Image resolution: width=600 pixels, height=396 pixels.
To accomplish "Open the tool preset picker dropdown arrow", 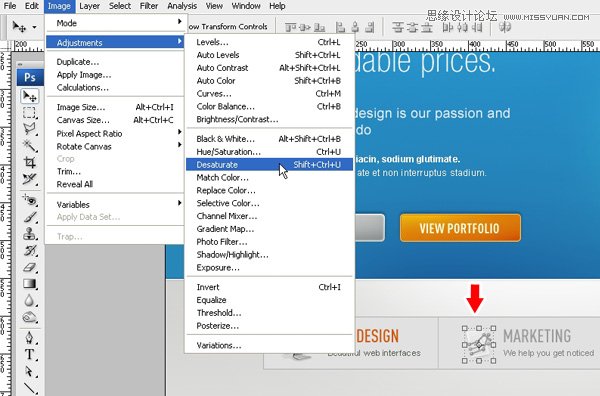I will click(34, 27).
